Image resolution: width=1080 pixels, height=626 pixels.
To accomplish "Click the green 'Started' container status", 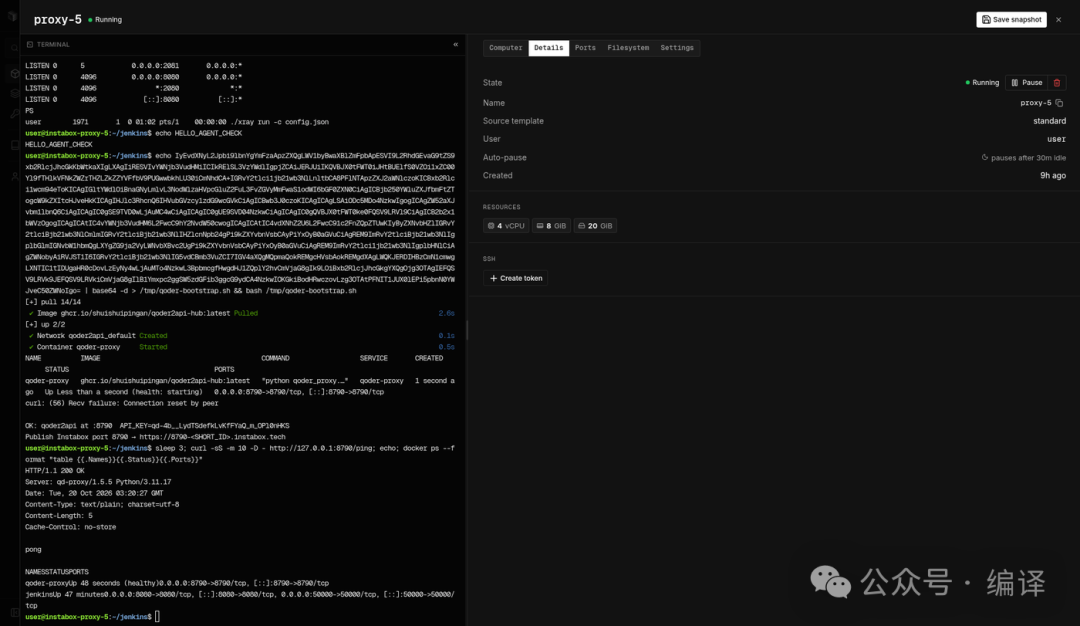I will (x=153, y=347).
